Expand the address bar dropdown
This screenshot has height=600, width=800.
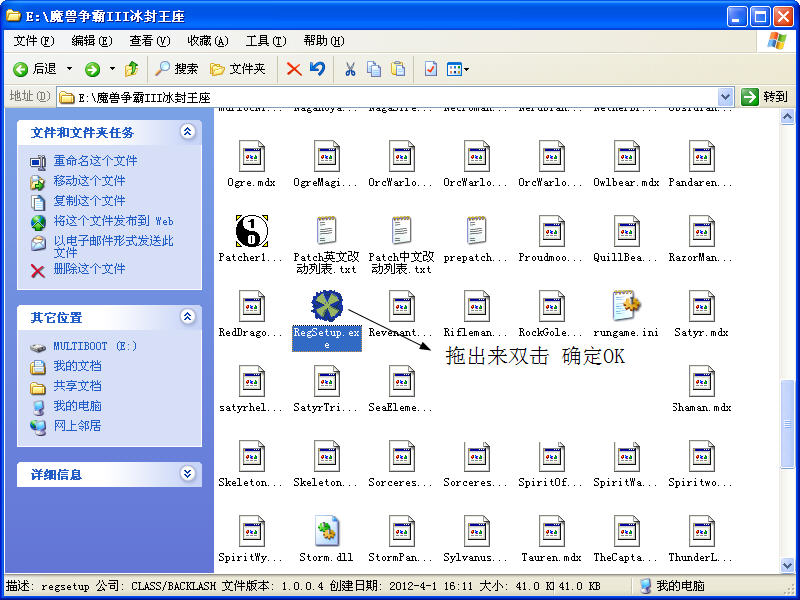[725, 97]
